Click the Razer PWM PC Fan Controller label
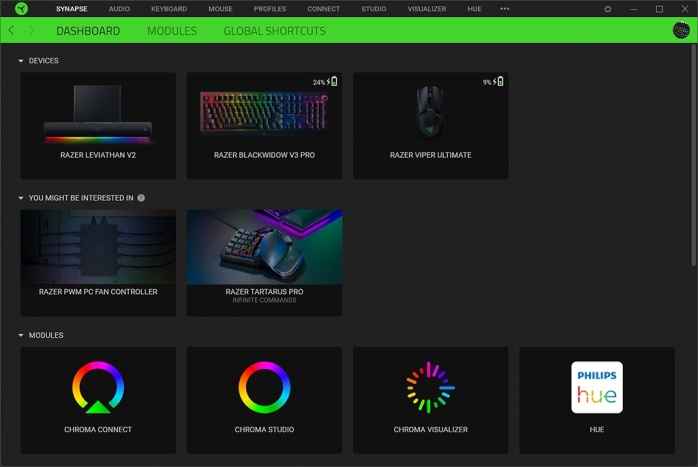698x467 pixels. pyautogui.click(x=98, y=292)
